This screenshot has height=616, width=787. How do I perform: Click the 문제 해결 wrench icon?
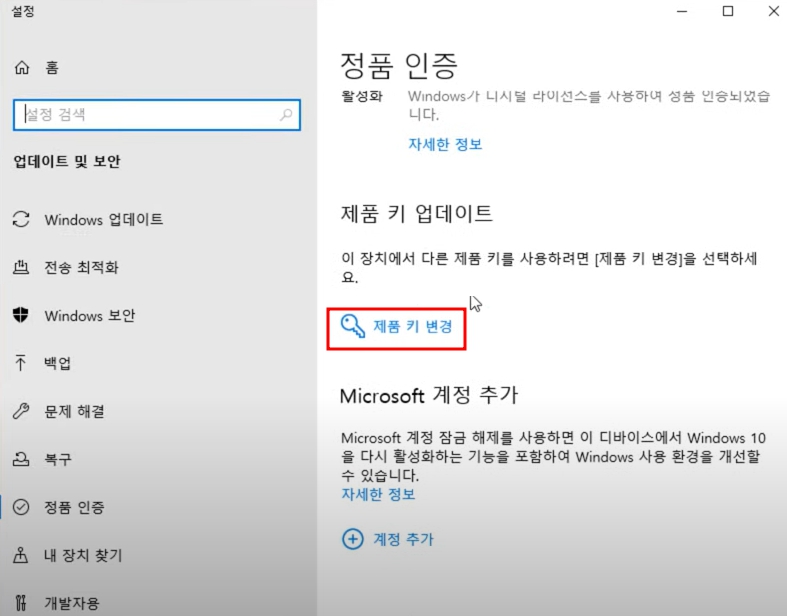(x=21, y=411)
